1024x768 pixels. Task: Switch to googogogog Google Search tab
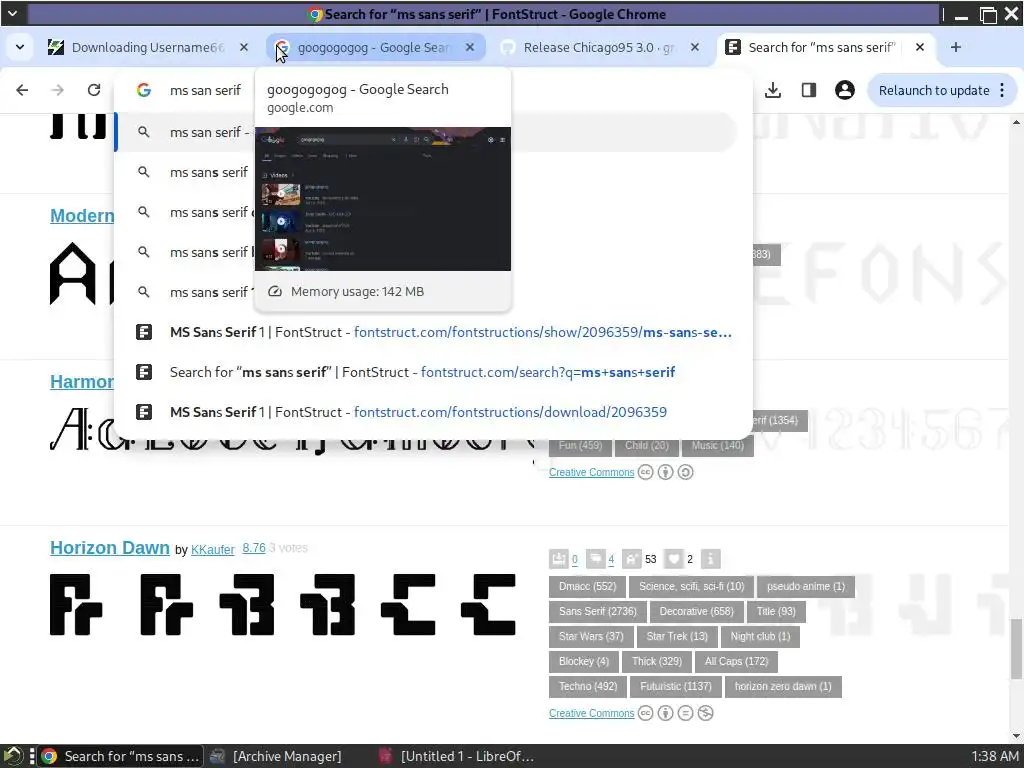click(376, 47)
